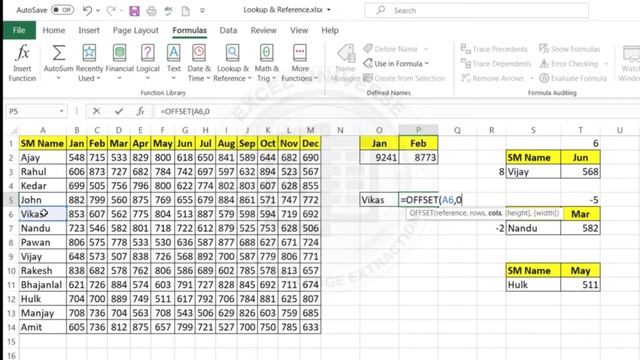Open the More Functions icon
This screenshot has height=360, width=640.
click(x=300, y=53)
